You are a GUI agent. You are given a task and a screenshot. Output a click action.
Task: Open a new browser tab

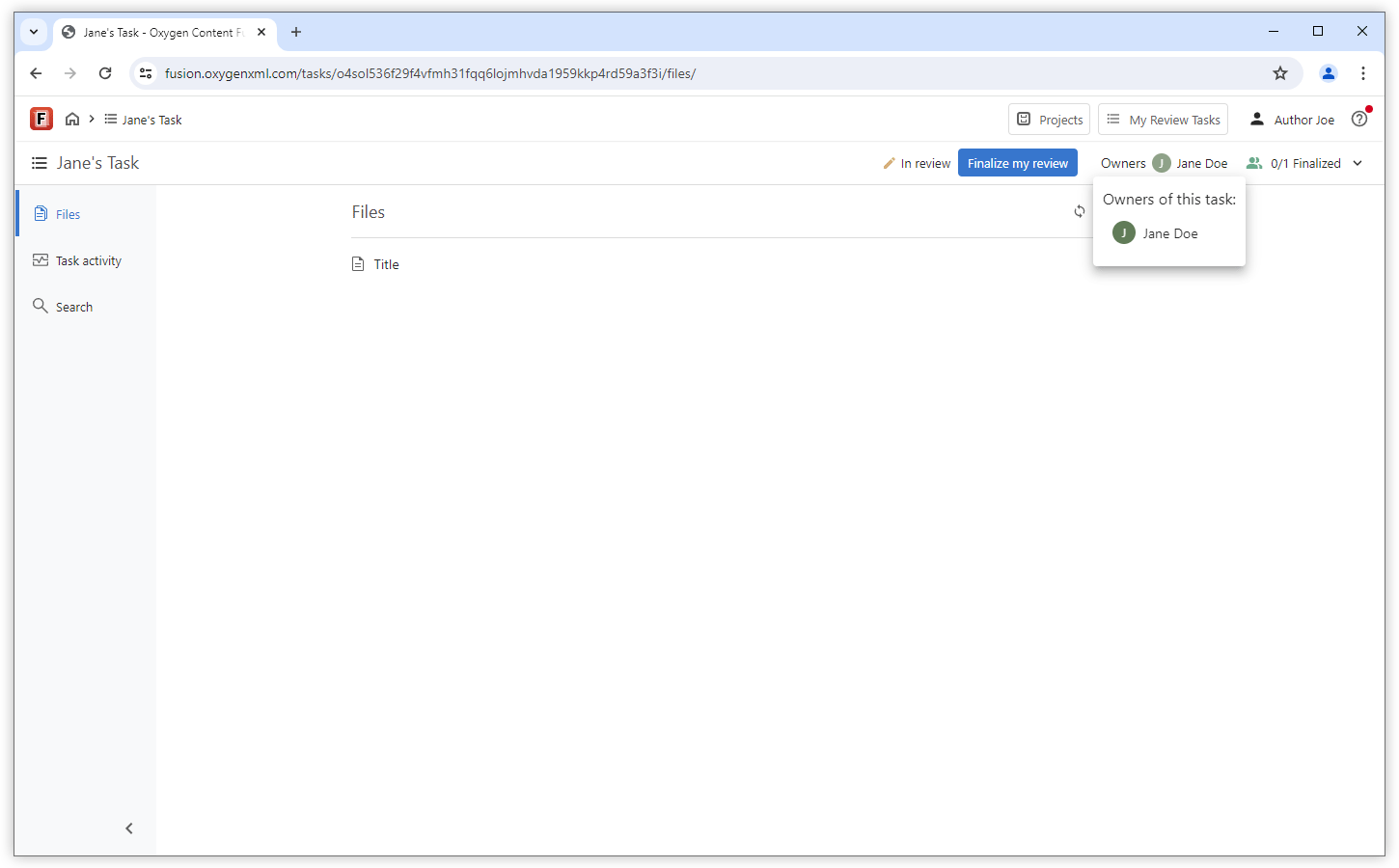(296, 32)
